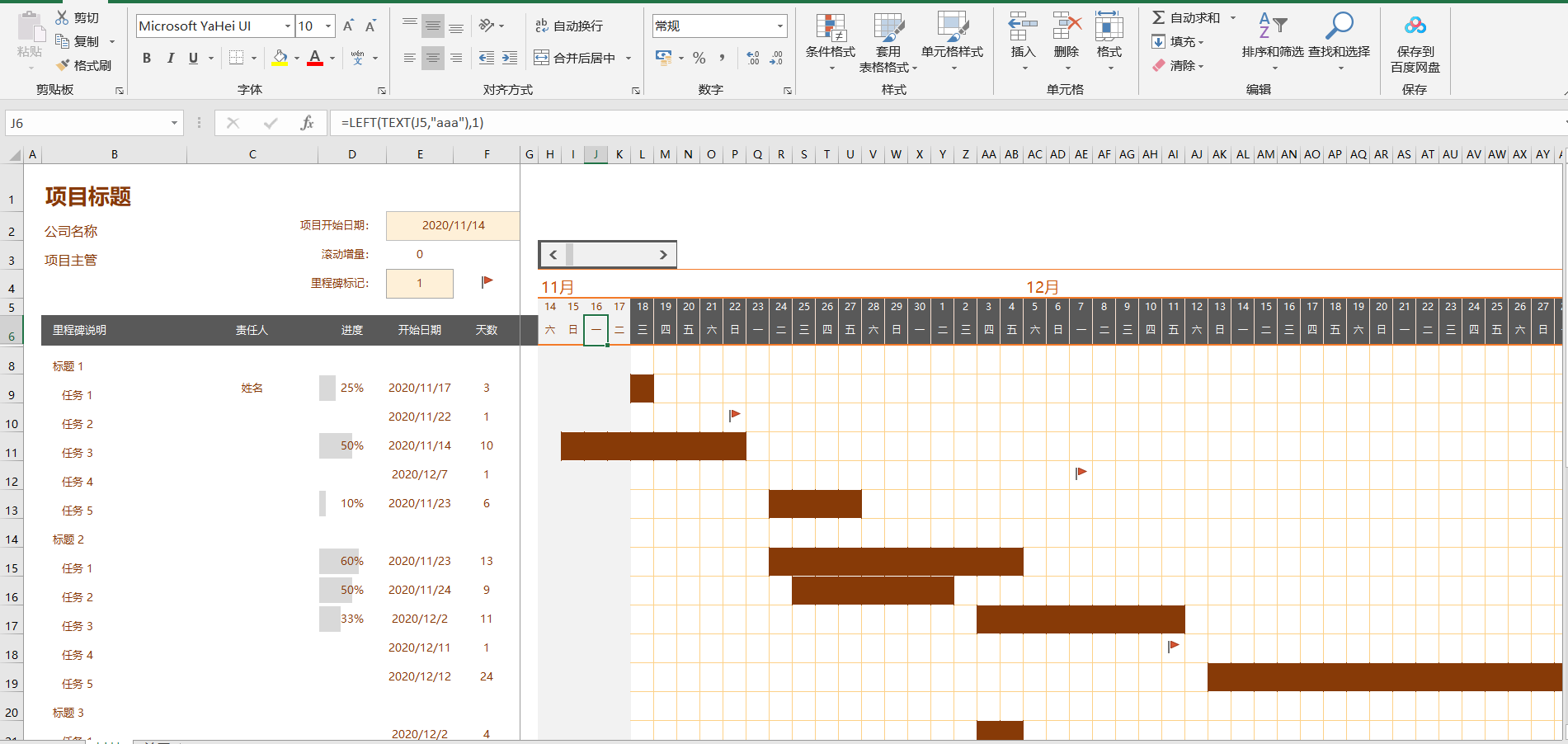
Task: Open Conditional Formatting (条件格式)
Action: click(x=831, y=41)
